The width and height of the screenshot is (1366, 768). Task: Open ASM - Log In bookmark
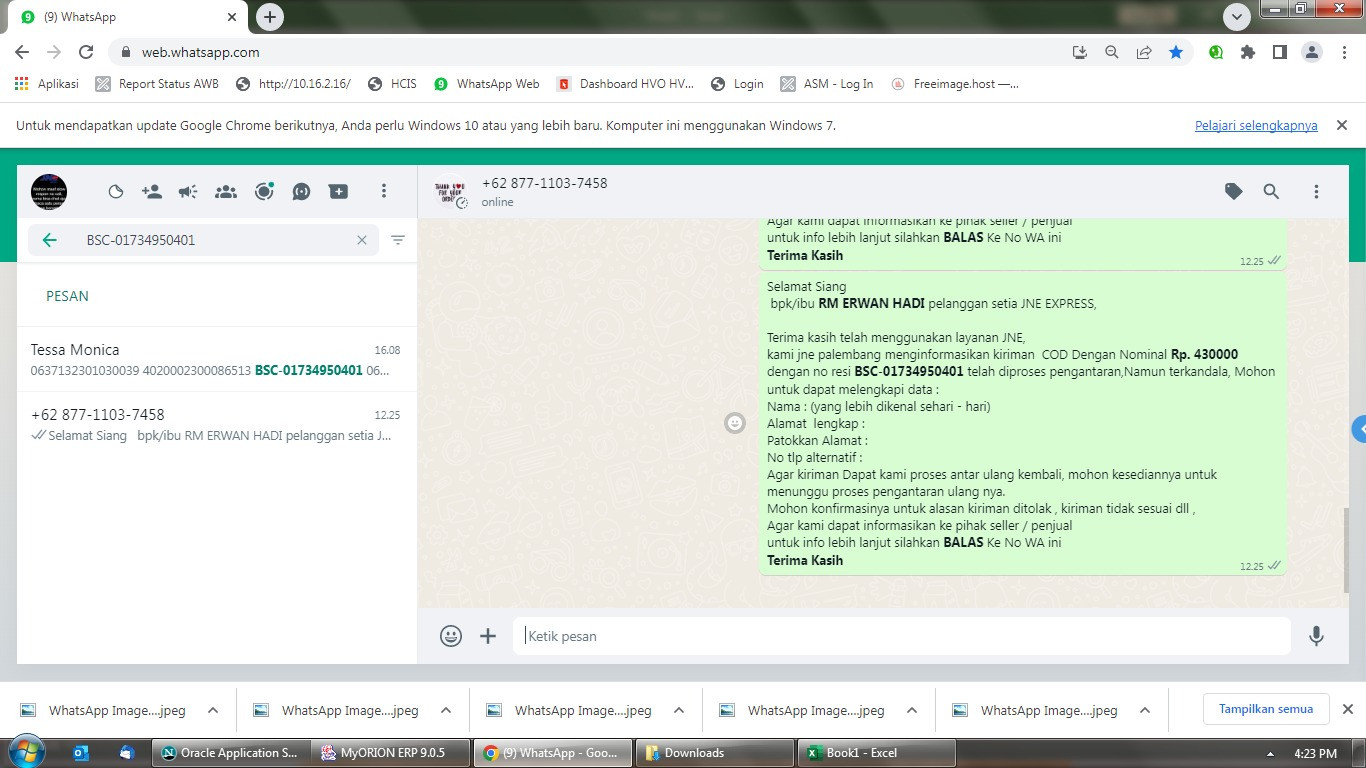tap(826, 84)
